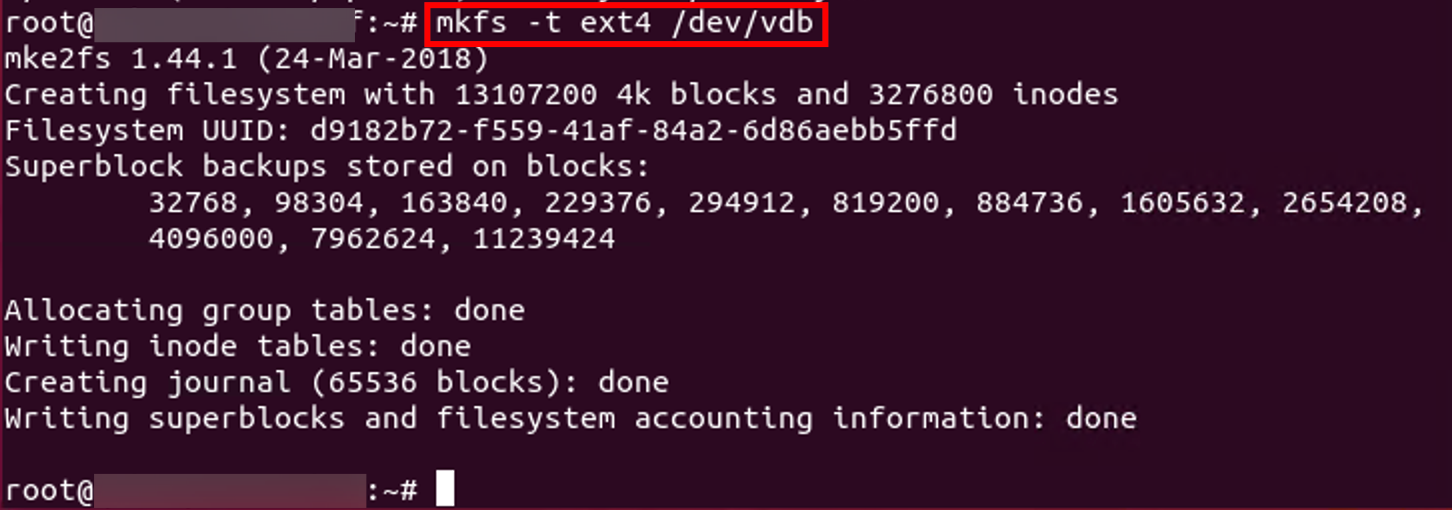
Task: Click the Allocating group tables line
Action: coord(264,310)
